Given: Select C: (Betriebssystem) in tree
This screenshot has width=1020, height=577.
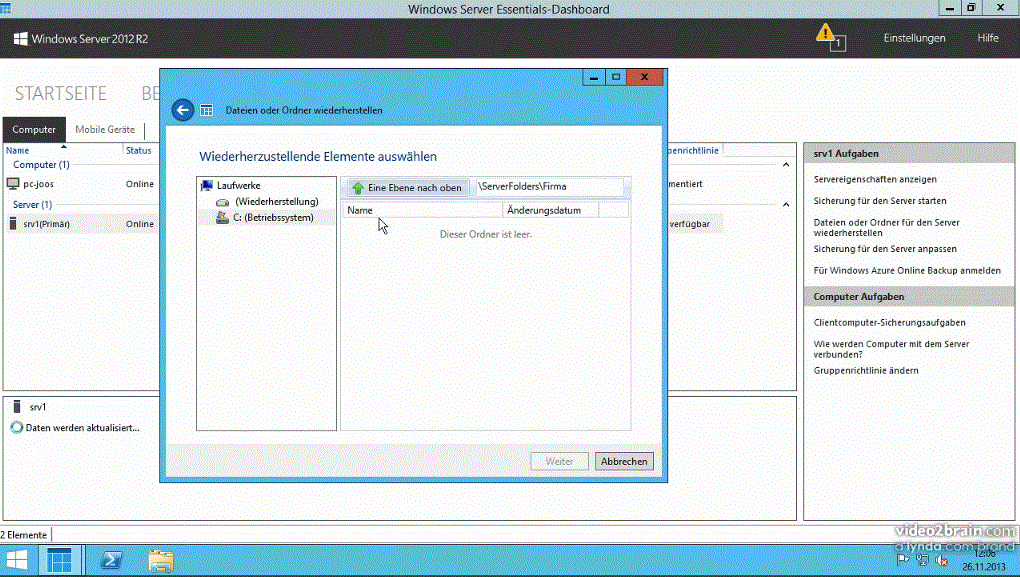Looking at the screenshot, I should point(273,217).
